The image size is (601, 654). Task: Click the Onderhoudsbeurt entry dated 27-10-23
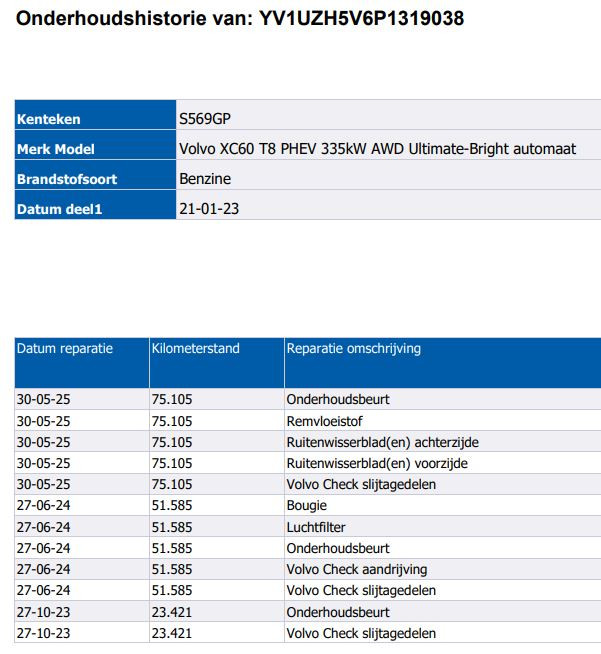(338, 612)
